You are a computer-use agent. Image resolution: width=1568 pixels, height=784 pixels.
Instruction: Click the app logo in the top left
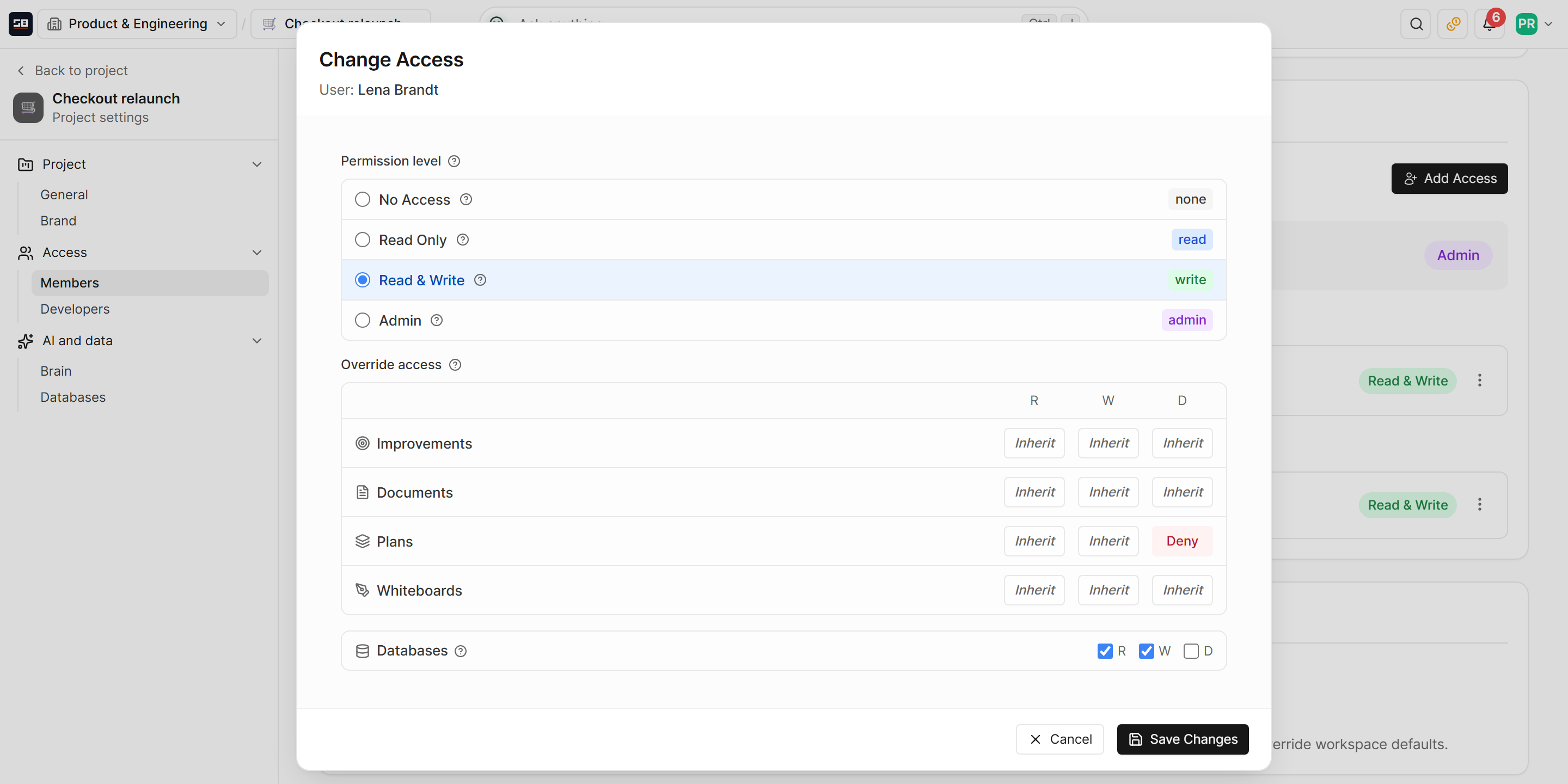coord(20,24)
